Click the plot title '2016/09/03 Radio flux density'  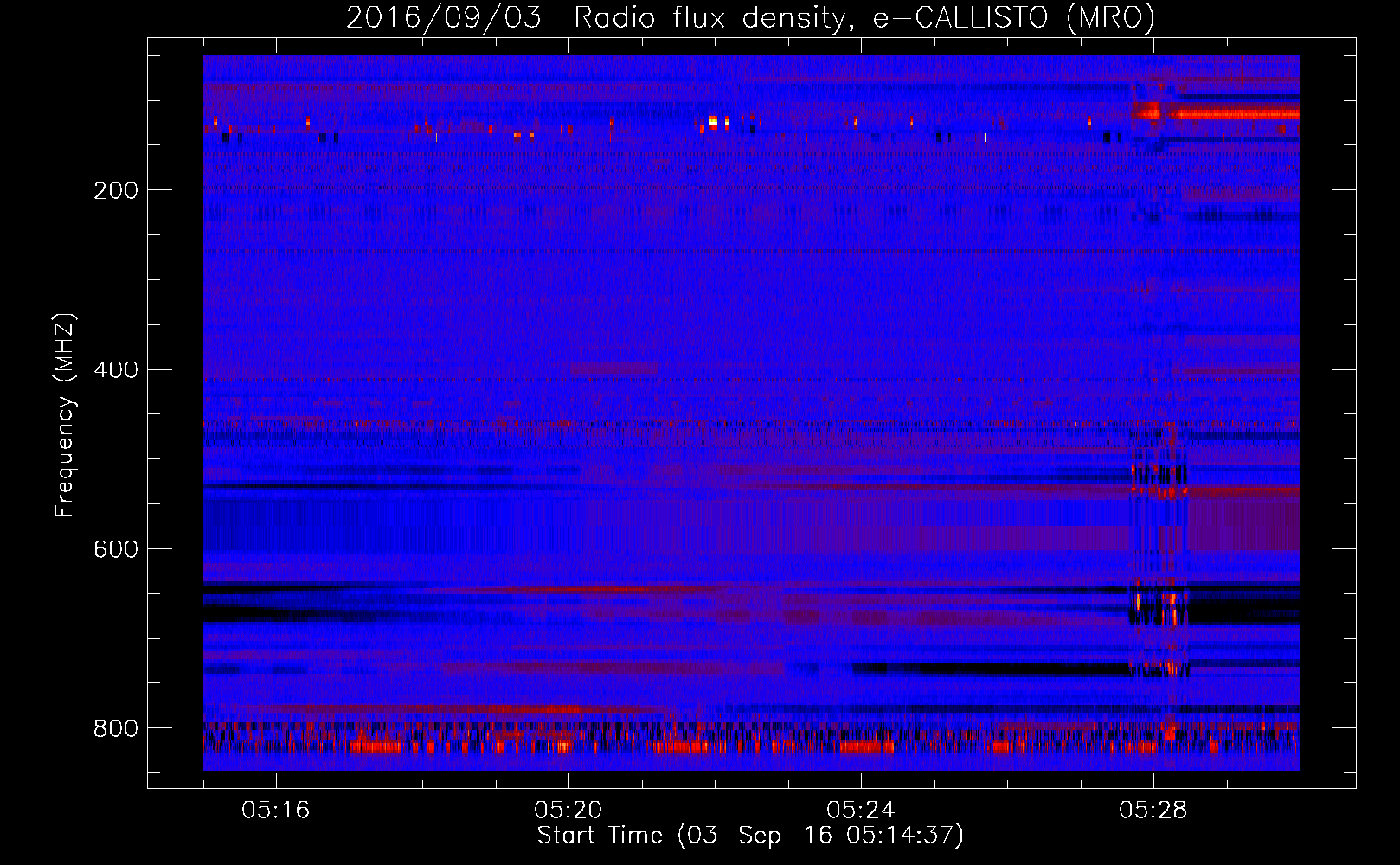(x=750, y=17)
